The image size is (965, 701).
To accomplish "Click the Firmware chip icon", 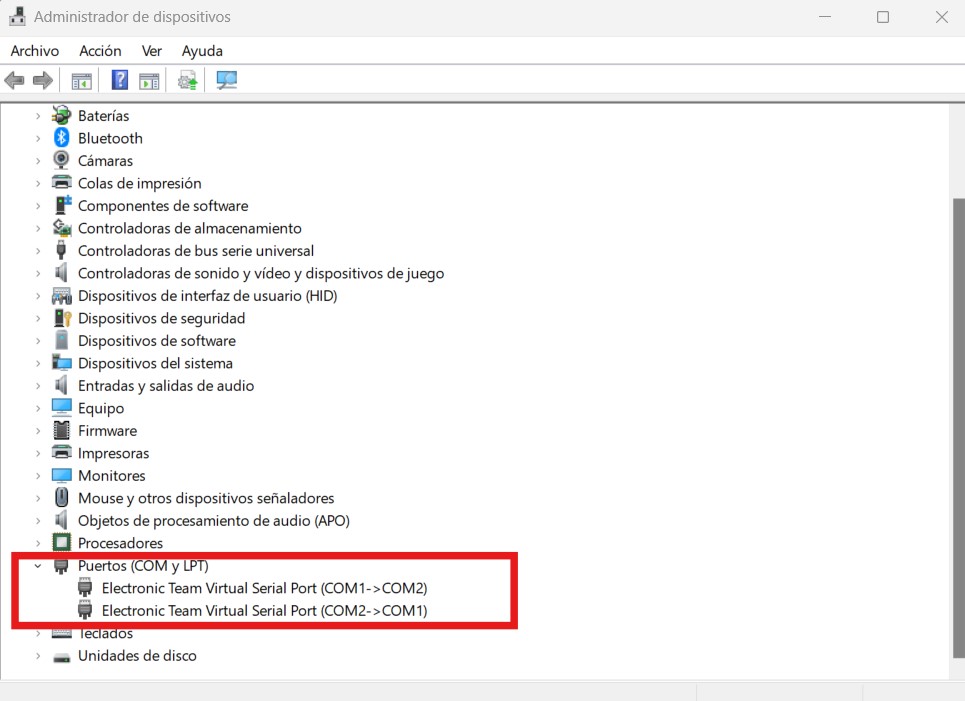I will point(62,430).
